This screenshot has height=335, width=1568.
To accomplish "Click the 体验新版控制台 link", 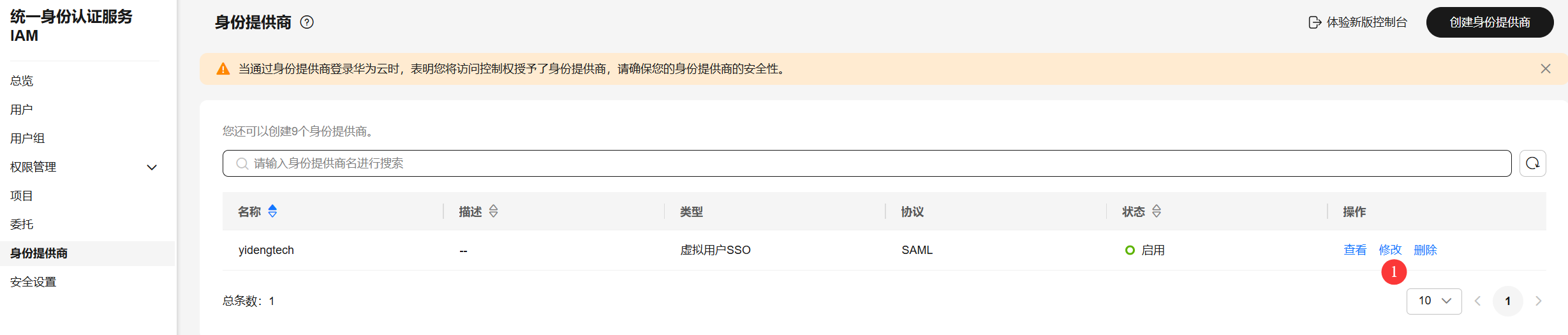I will 1358,22.
